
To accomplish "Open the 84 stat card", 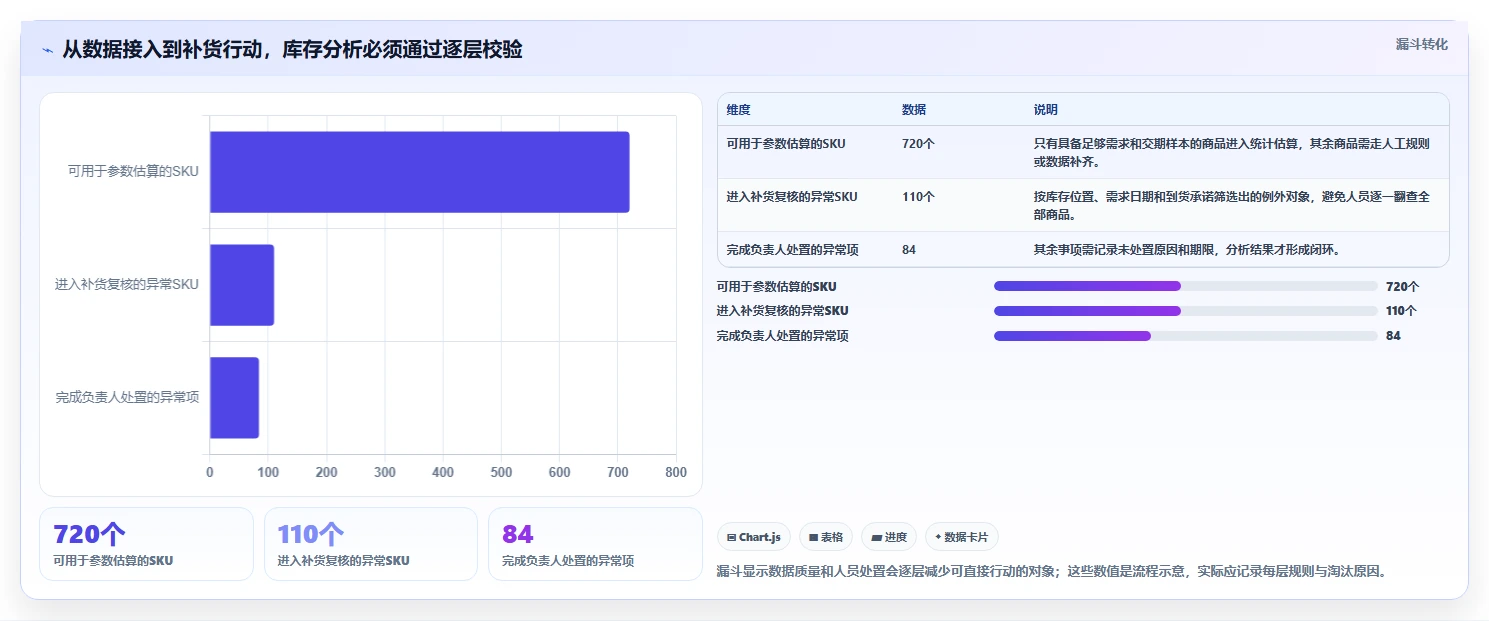I will click(x=595, y=544).
